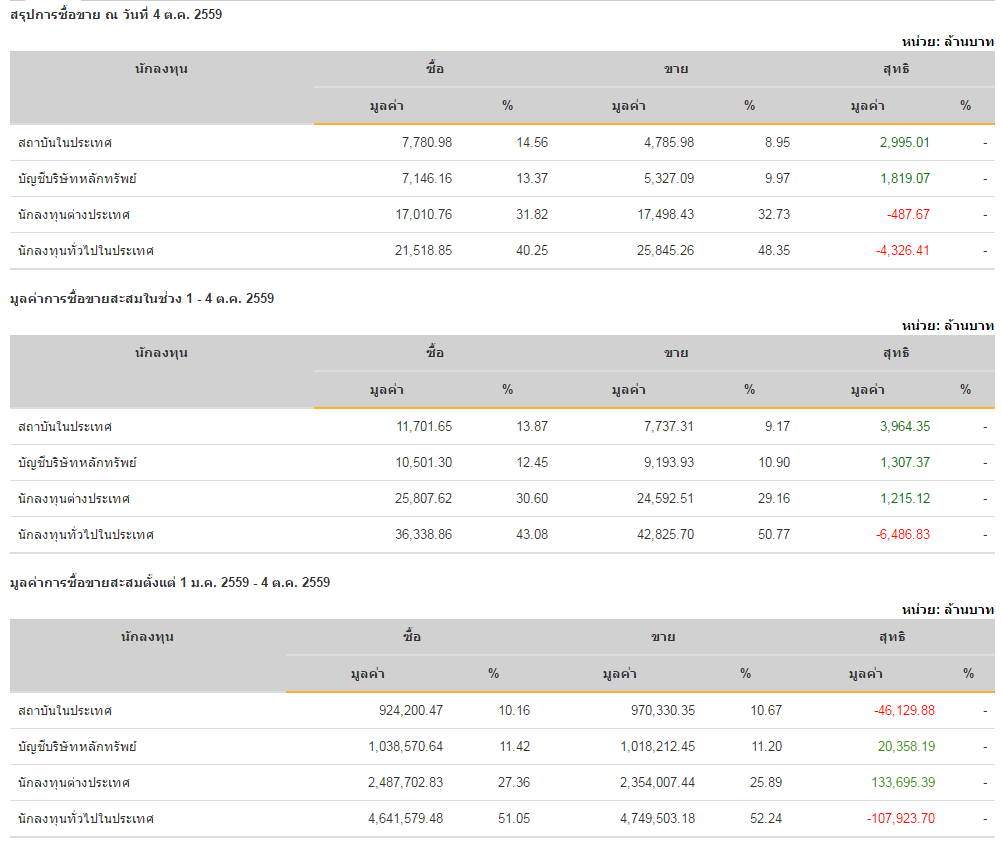Viewport: 1001px width, 842px height.
Task: Click "สถาบันในประเทศ" row with 11,701.65 buy value
Action: (65, 427)
